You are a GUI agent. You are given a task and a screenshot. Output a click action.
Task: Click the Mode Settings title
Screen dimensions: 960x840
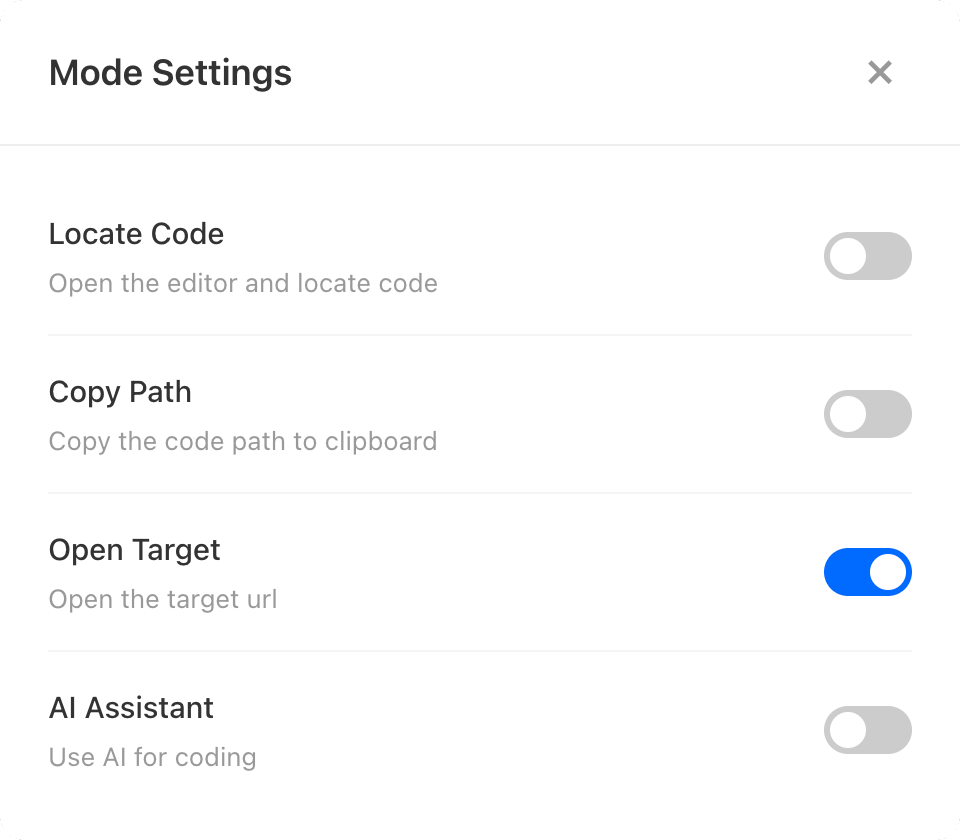pos(170,73)
